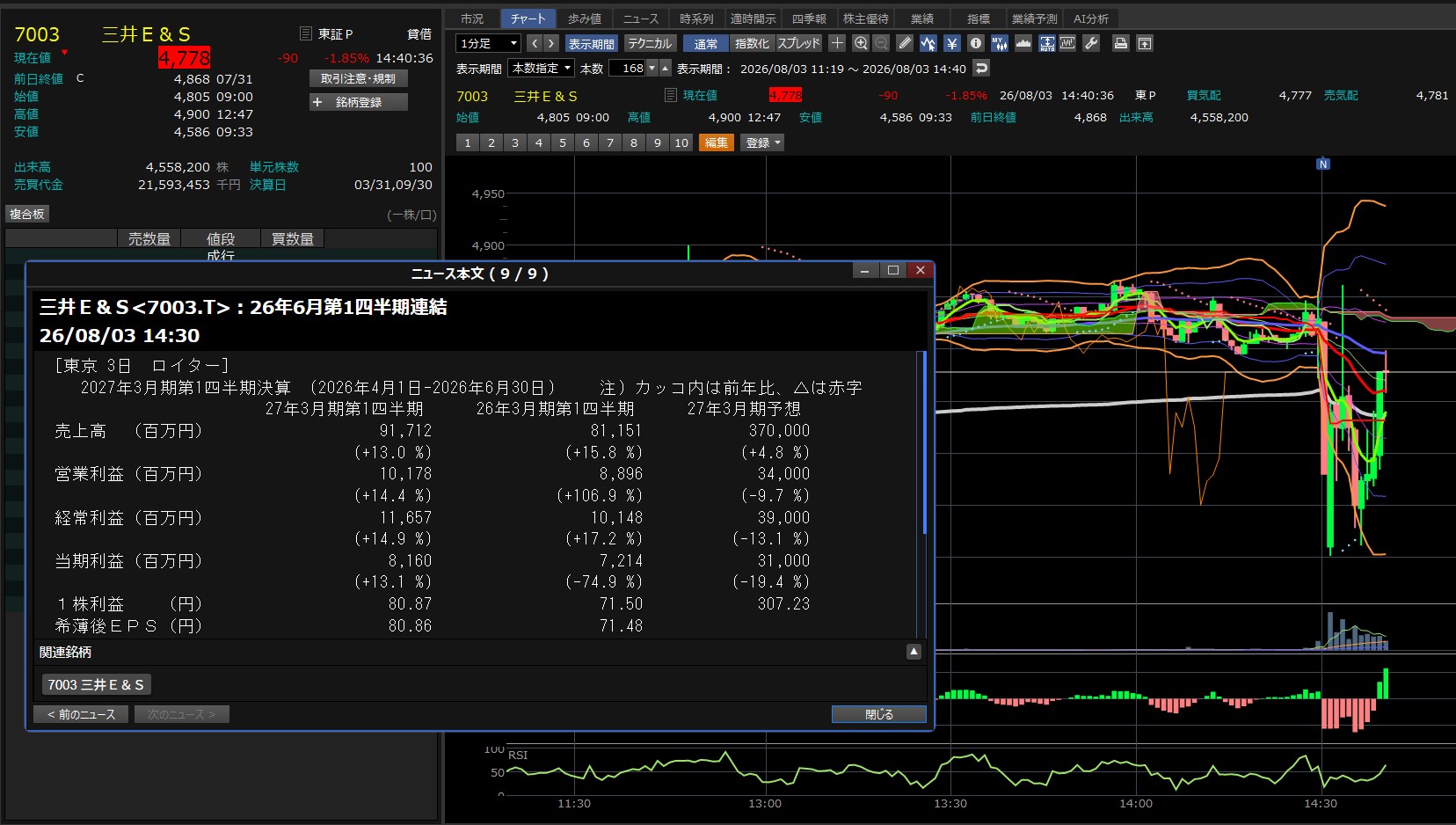The image size is (1456, 825).
Task: Collapse the 関連銘柄 section arrow
Action: pyautogui.click(x=914, y=652)
